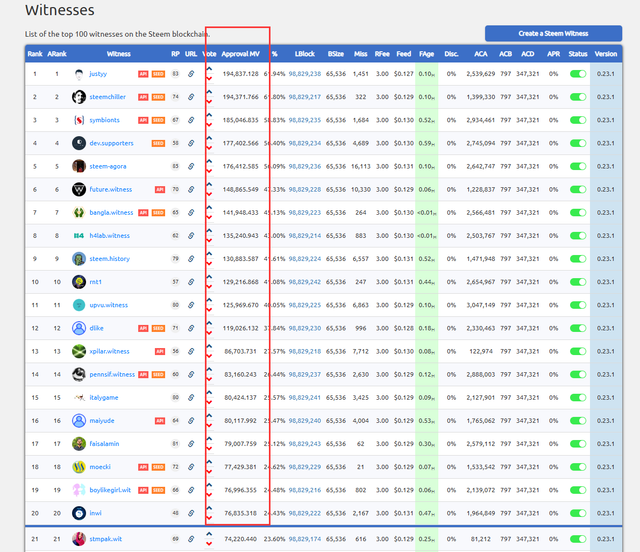The height and width of the screenshot is (552, 640).
Task: Open boylikegirl.wit witness profile link
Action: point(110,490)
